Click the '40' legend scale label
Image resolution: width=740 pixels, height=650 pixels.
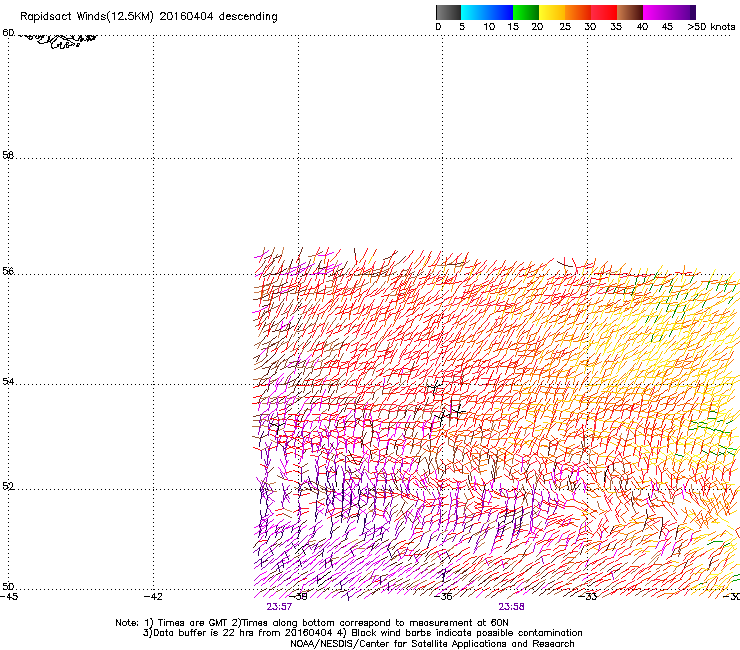click(642, 26)
